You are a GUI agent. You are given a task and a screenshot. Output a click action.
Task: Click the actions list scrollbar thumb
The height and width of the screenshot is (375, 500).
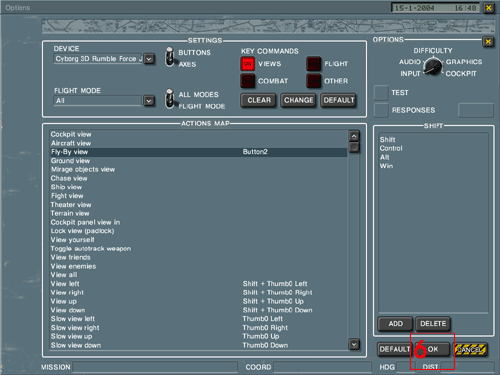point(354,147)
